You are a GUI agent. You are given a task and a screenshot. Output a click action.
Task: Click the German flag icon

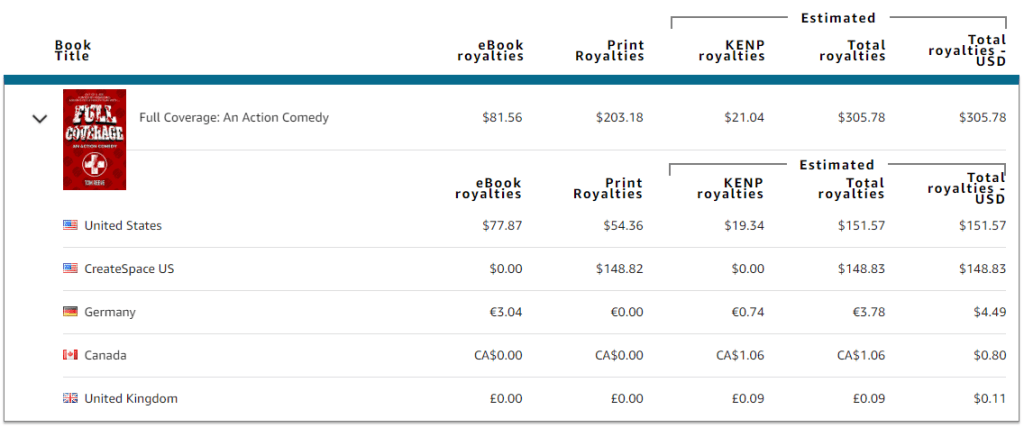pos(70,312)
